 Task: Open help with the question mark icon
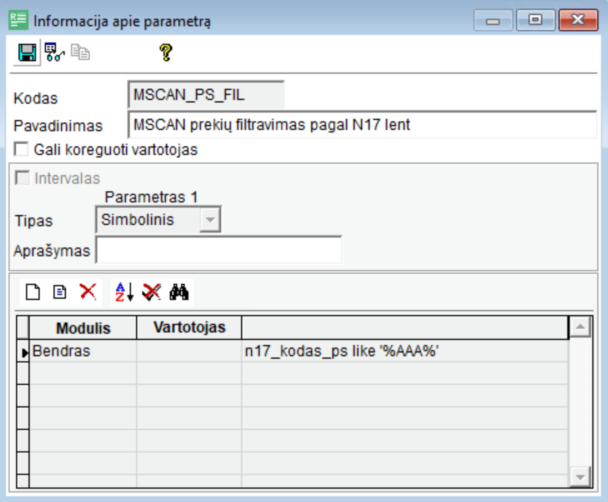tap(166, 53)
